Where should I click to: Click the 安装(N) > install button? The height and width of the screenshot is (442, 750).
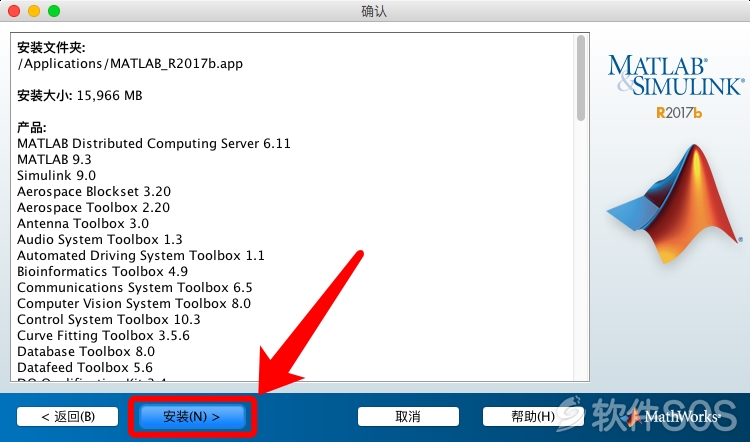(x=192, y=416)
